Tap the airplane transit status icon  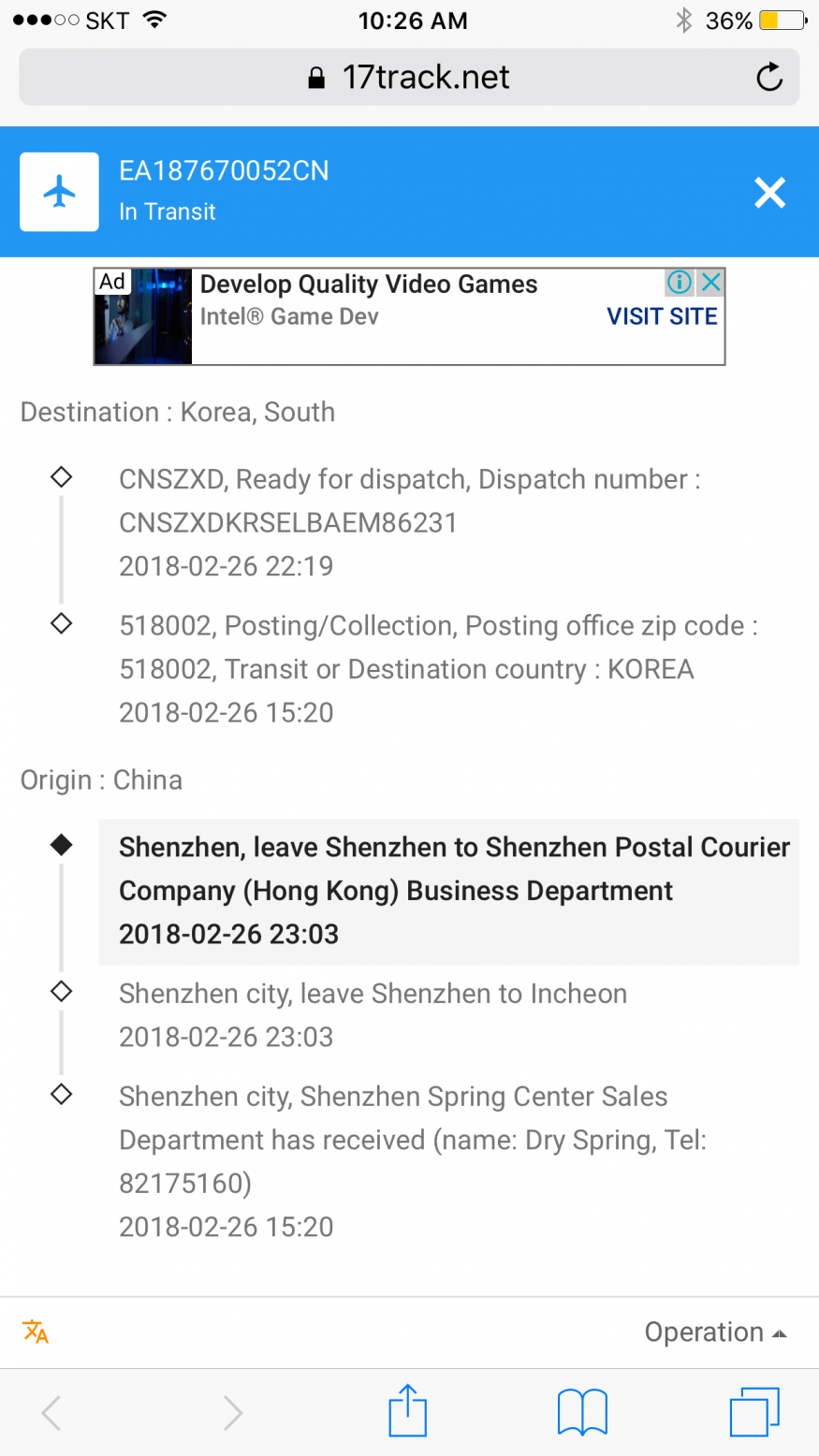tap(59, 192)
